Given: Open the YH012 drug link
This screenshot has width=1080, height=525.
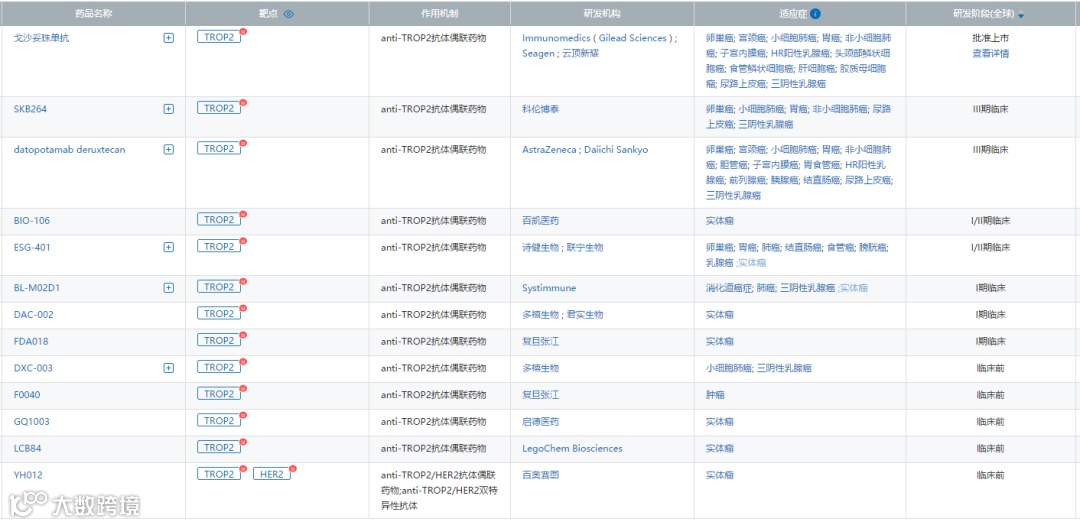Looking at the screenshot, I should point(28,475).
